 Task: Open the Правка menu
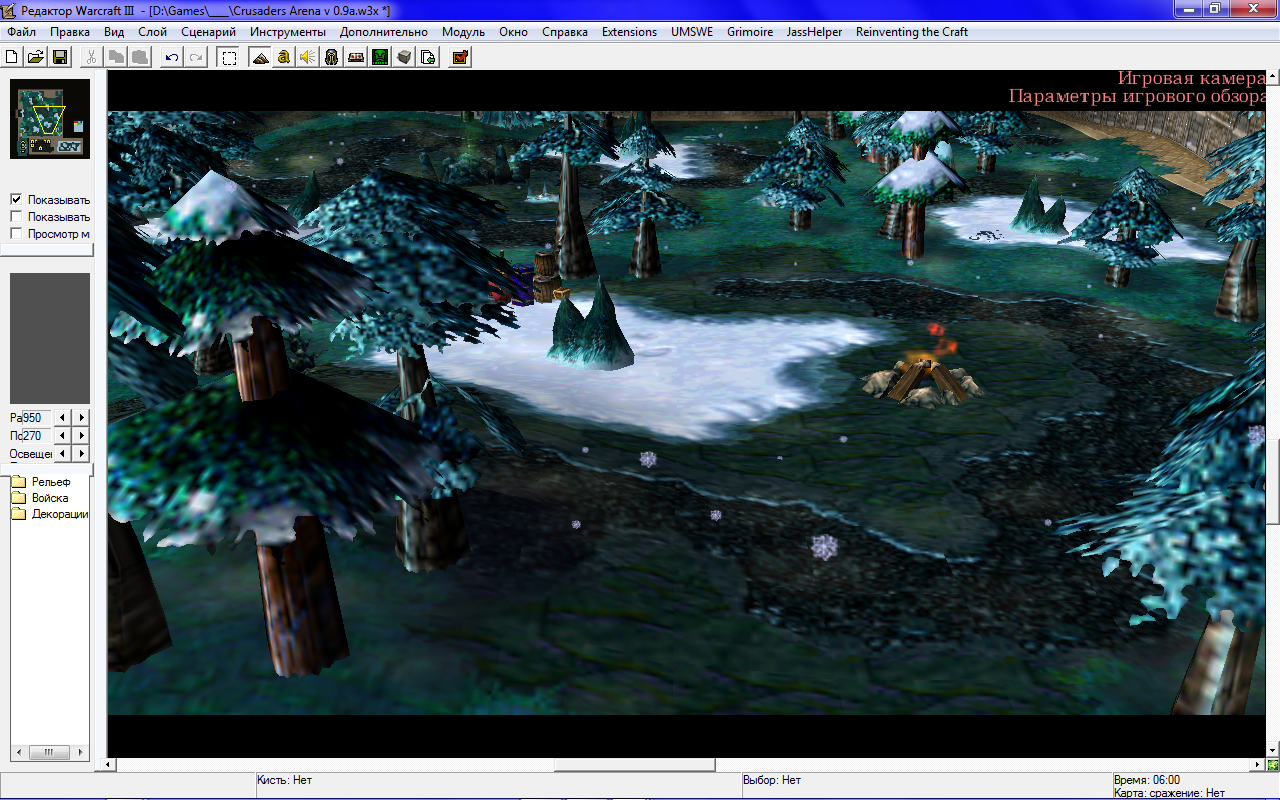point(70,32)
